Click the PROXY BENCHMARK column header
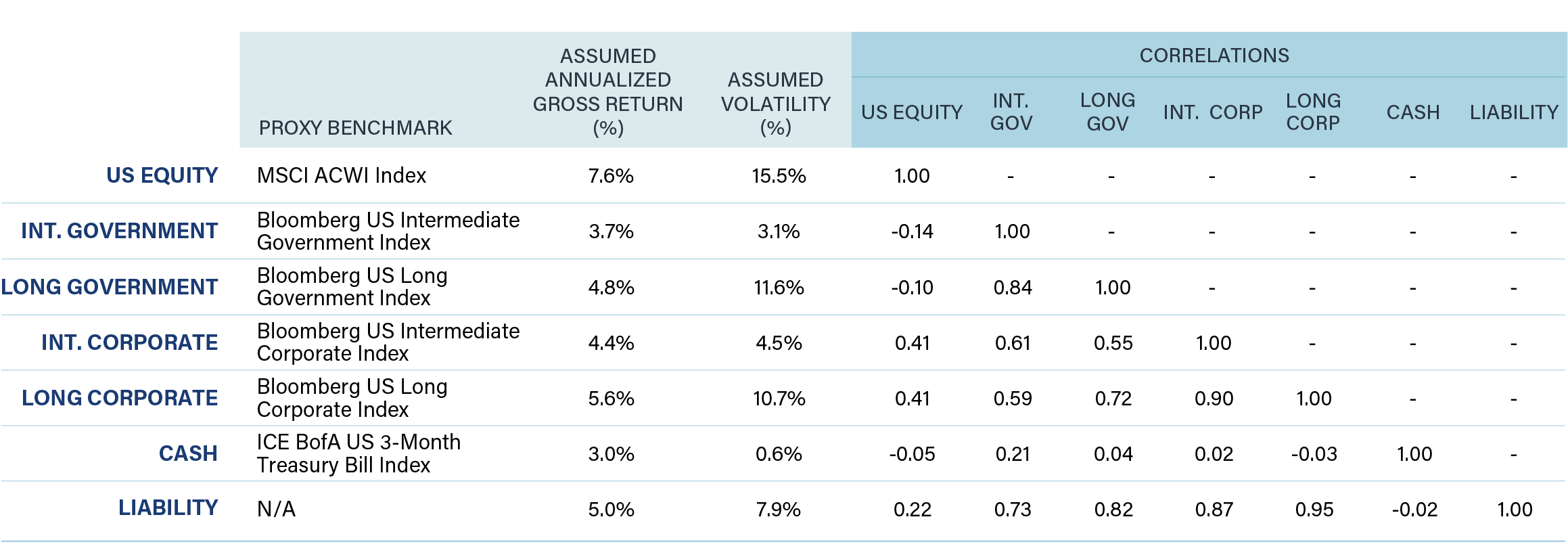1568x559 pixels. coord(355,128)
